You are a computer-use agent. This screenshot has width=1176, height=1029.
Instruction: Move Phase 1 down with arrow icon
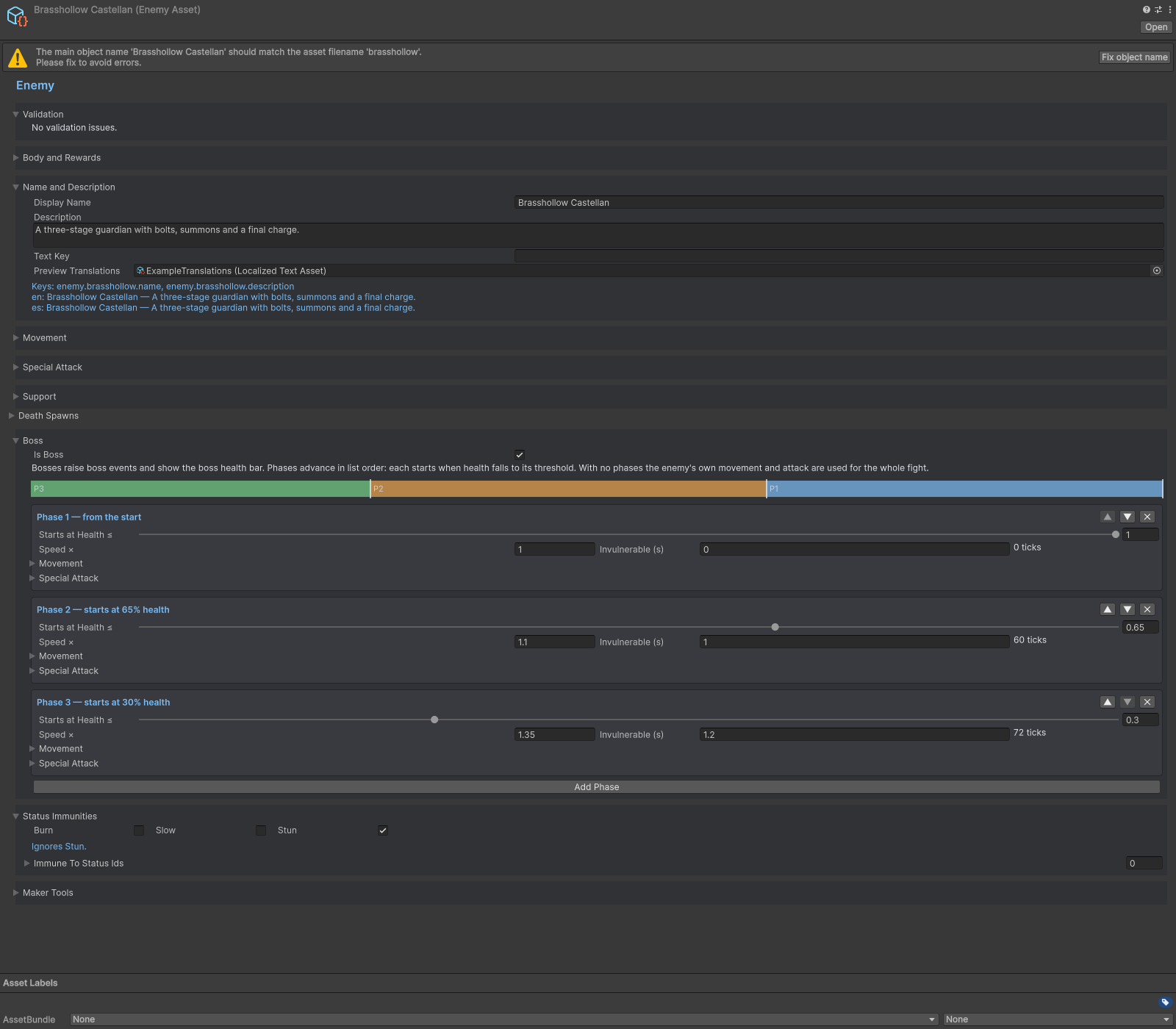click(x=1127, y=517)
